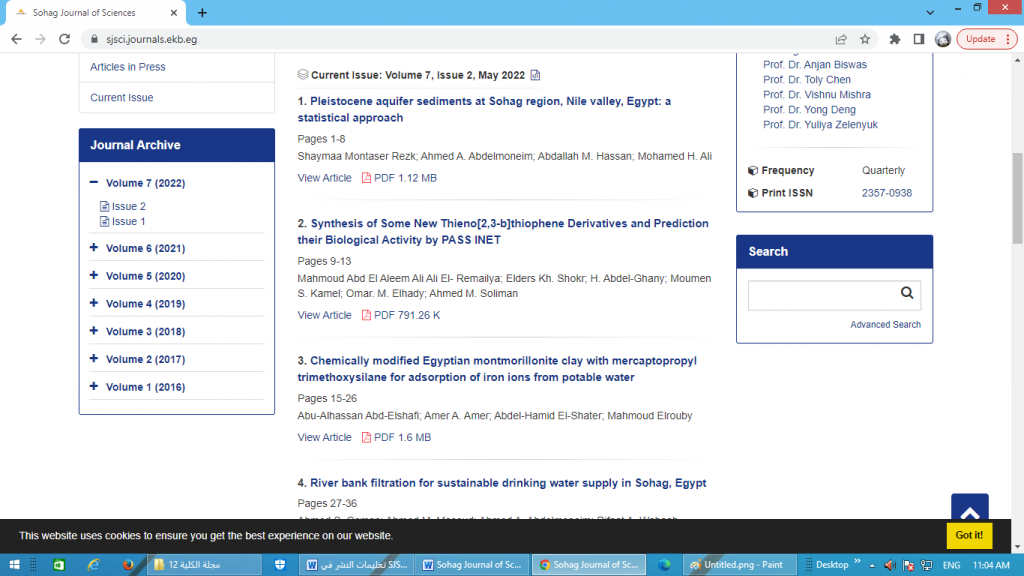The image size is (1024, 576).
Task: Open a new browser tab
Action: [203, 13]
